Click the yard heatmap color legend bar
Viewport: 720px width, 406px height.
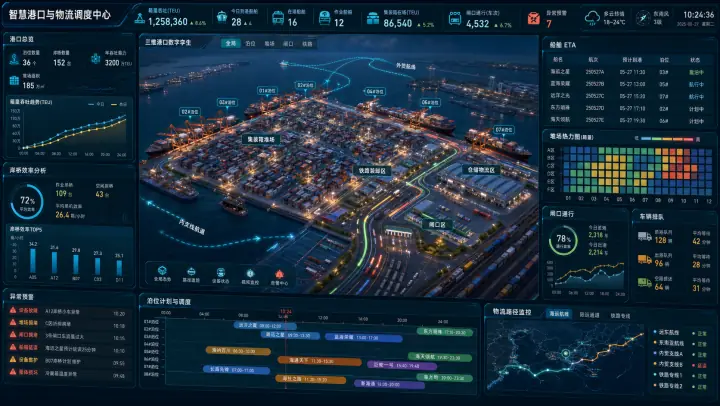667,139
